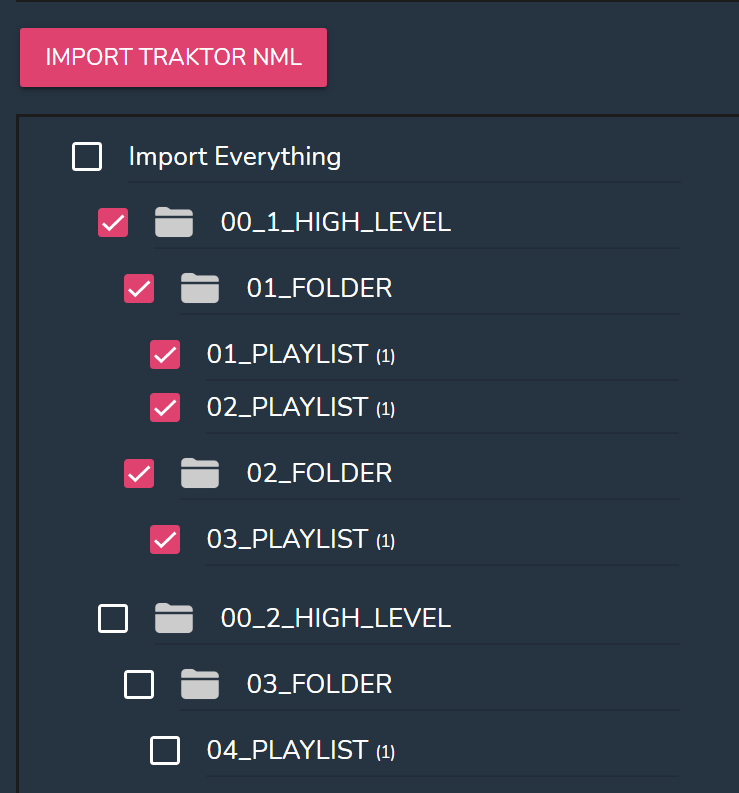Viewport: 739px width, 793px height.
Task: Check the Import Everything checkbox
Action: pyautogui.click(x=87, y=157)
